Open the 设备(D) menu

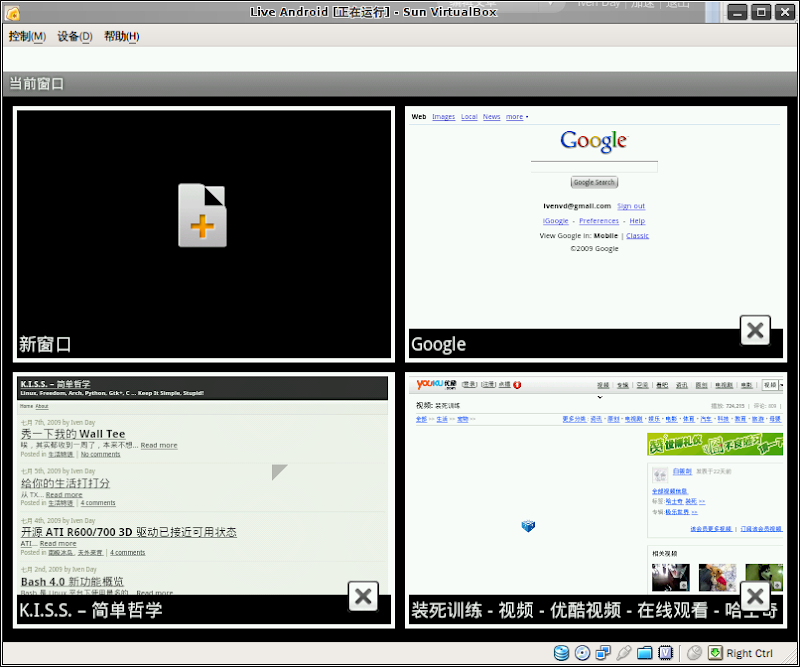click(74, 36)
